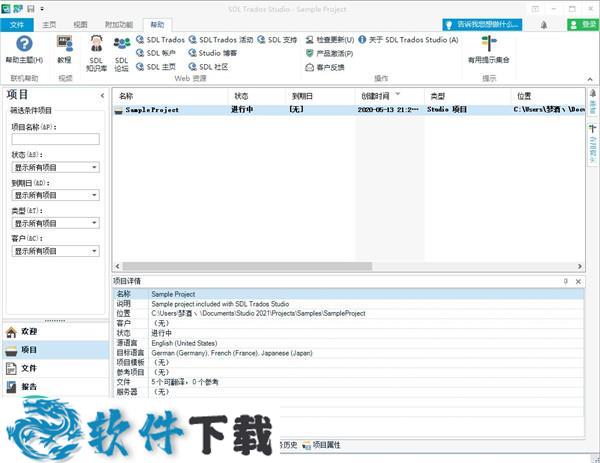The width and height of the screenshot is (600, 463).
Task: Click the quick access save icon
Action: pyautogui.click(x=31, y=8)
